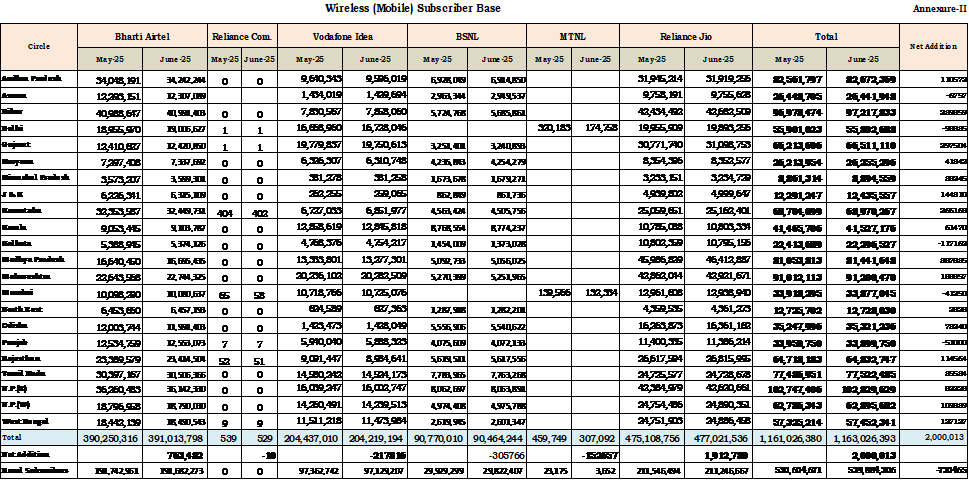Screen dimensions: 969x480
Task: Select Reliance Jio cell '31,945,214'
Action: (652, 79)
